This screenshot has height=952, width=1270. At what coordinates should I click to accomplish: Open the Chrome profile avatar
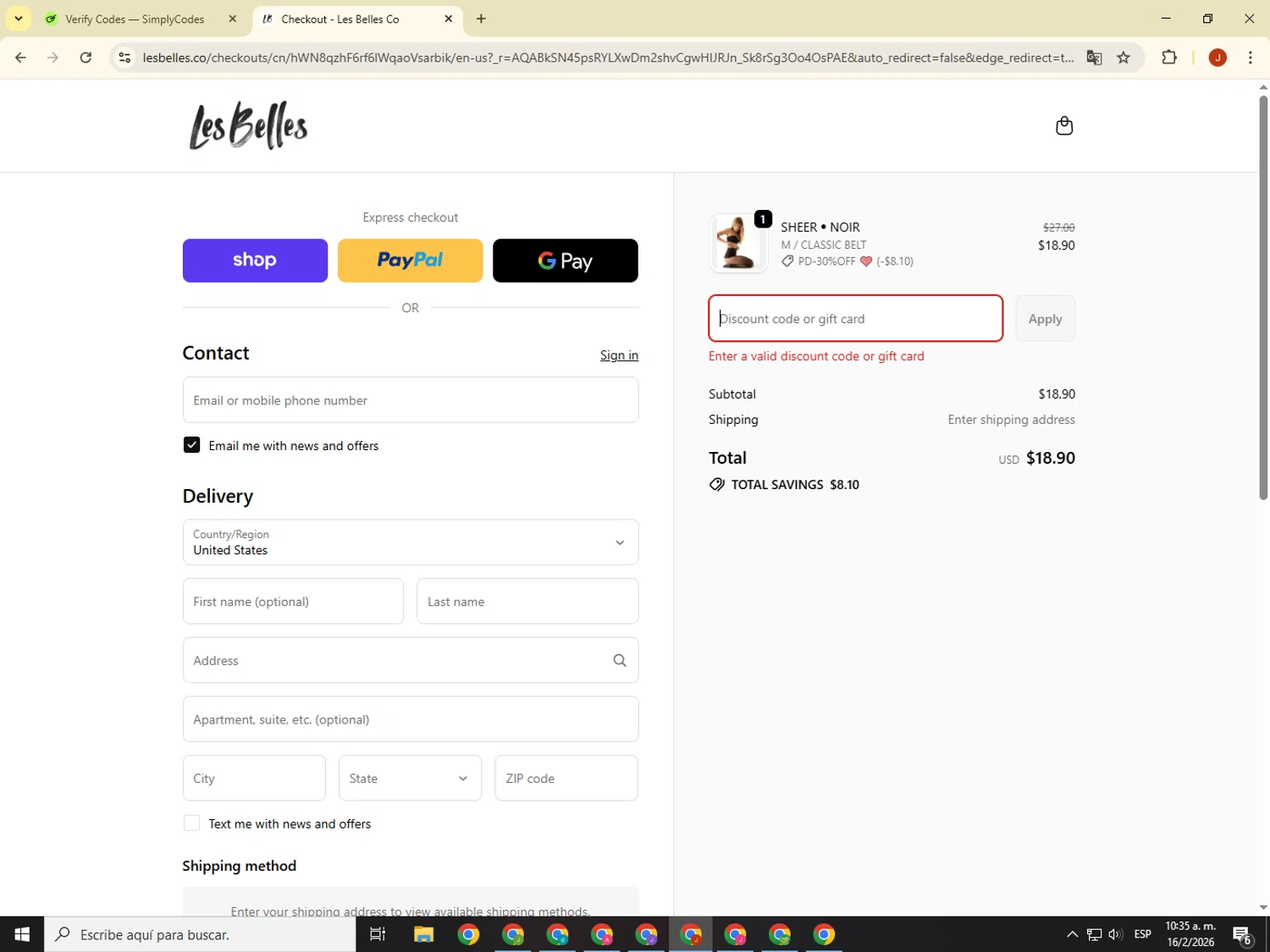pos(1218,58)
